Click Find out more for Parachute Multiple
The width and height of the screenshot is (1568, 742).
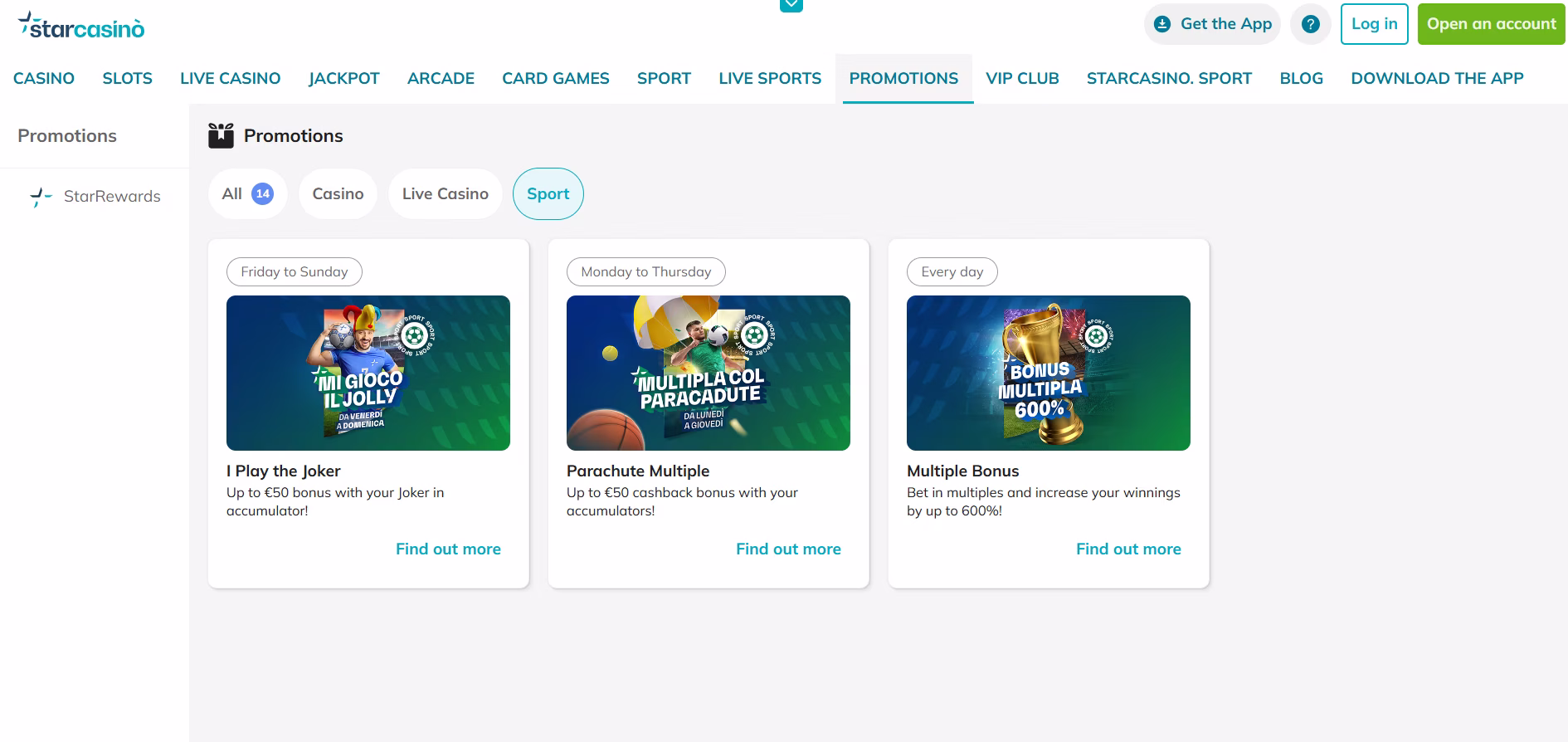point(788,549)
